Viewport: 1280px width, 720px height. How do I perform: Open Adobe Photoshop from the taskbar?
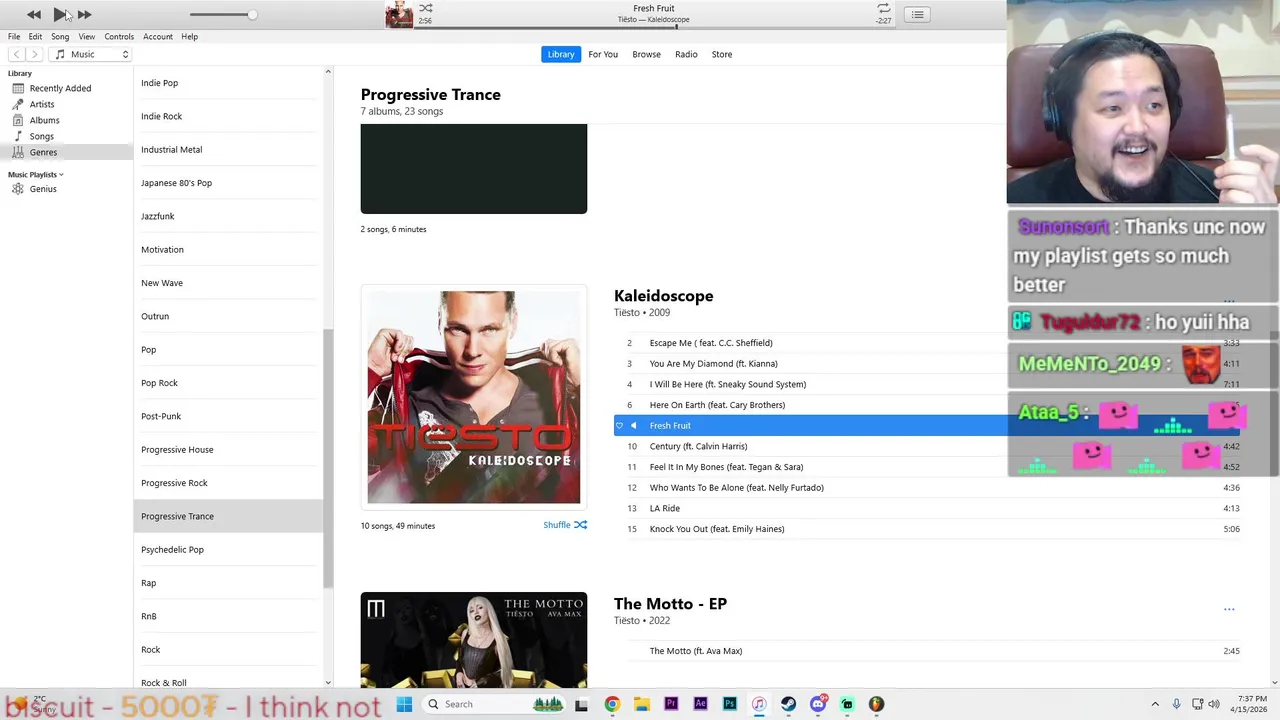click(730, 704)
